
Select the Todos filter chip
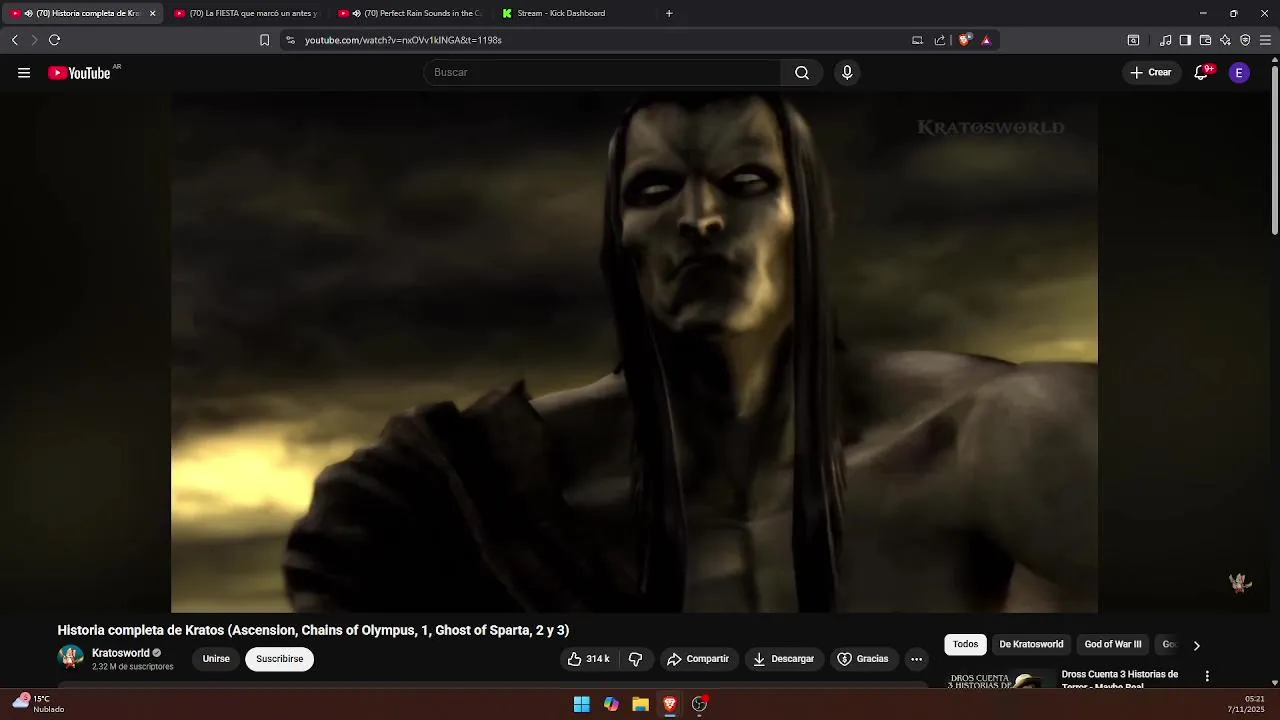pos(965,645)
